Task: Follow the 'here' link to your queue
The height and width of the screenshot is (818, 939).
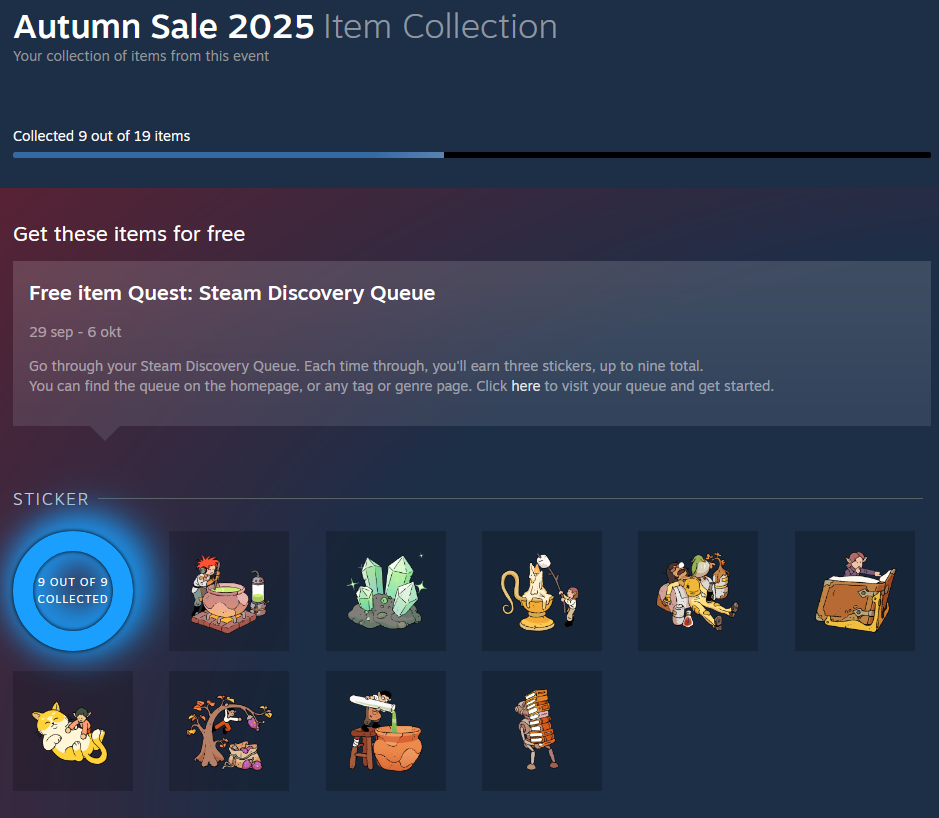Action: tap(525, 386)
